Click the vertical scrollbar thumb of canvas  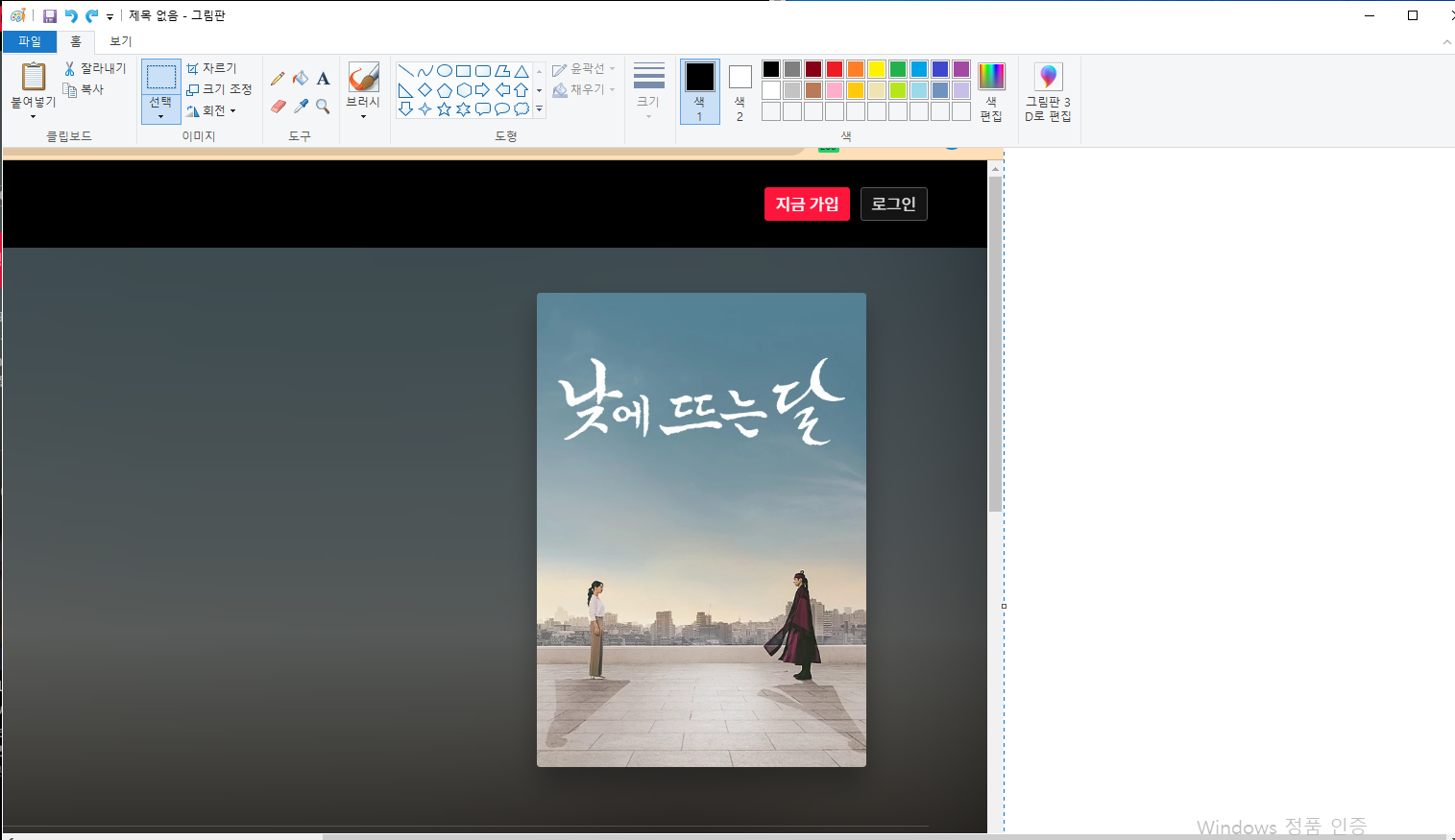pyautogui.click(x=995, y=344)
